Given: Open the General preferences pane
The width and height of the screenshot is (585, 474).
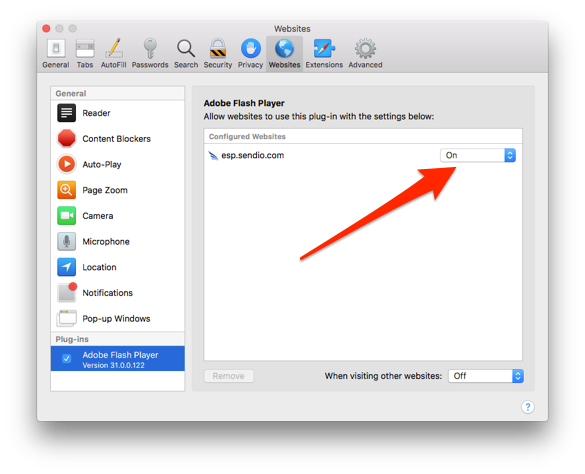Looking at the screenshot, I should tap(56, 54).
